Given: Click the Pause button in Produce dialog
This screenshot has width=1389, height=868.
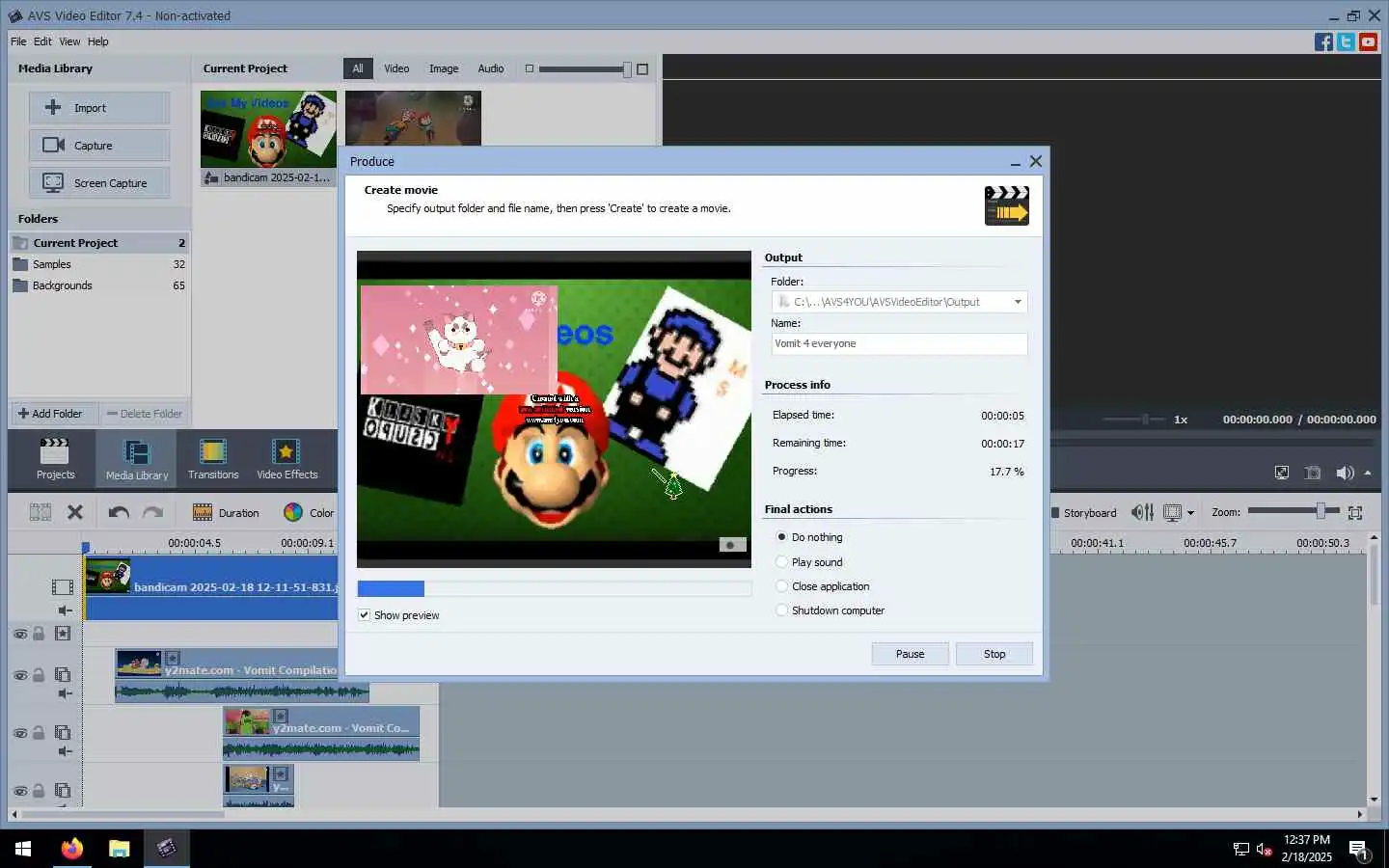Looking at the screenshot, I should click(910, 654).
